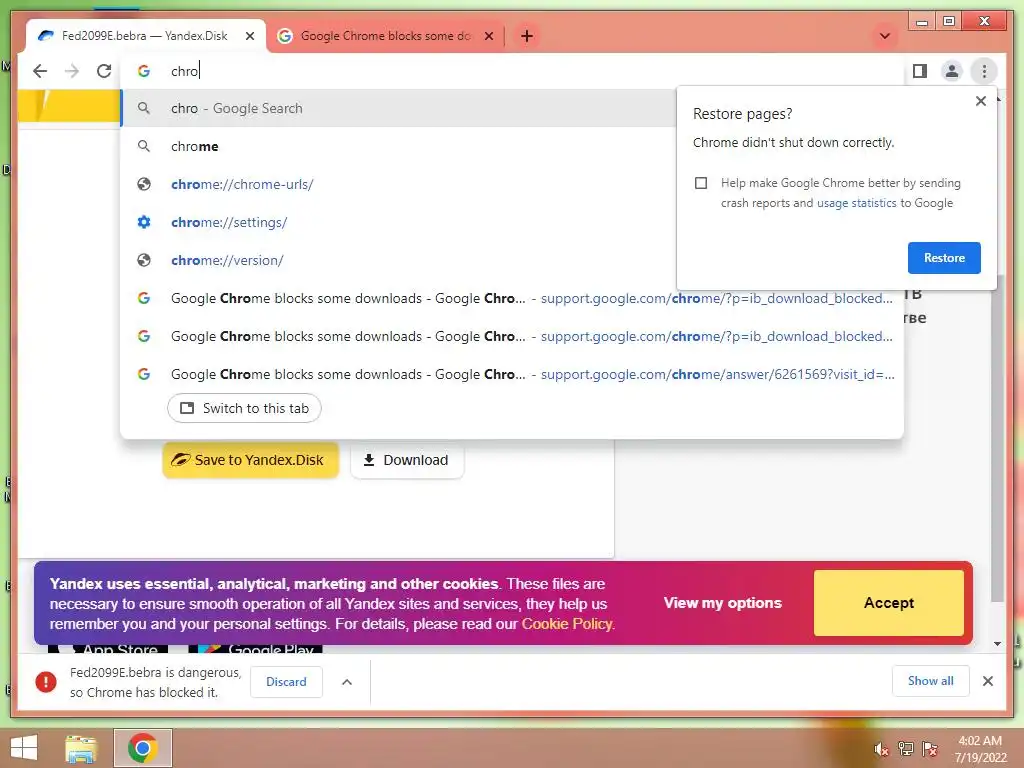
Task: Click 'Show all' downloads button
Action: pyautogui.click(x=931, y=681)
